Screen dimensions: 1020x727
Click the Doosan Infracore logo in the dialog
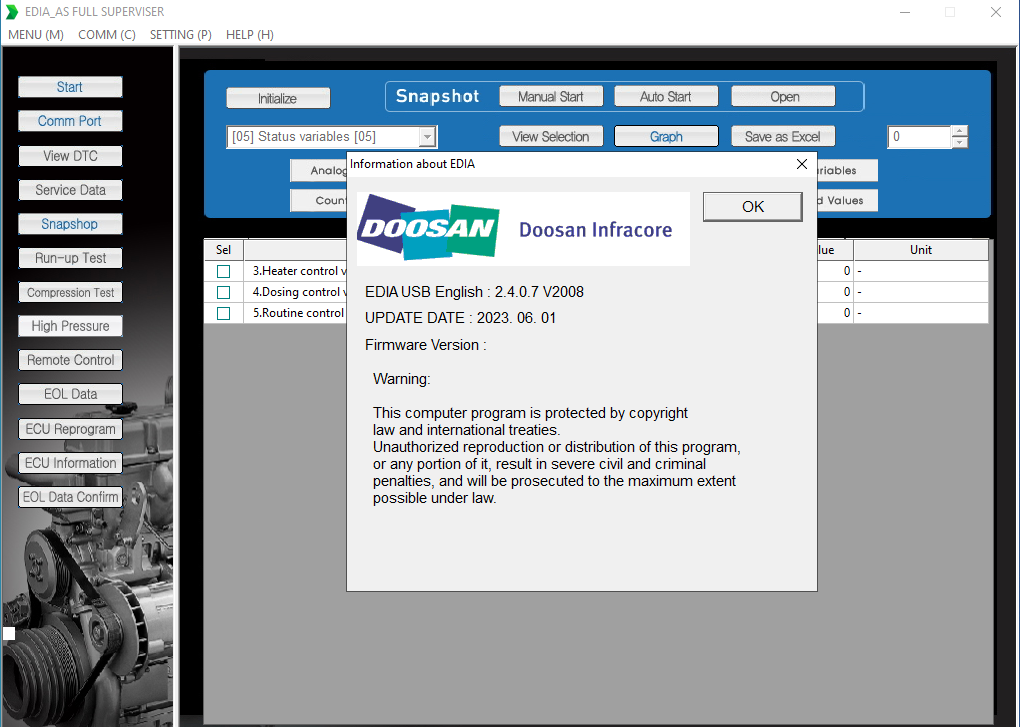(x=523, y=228)
